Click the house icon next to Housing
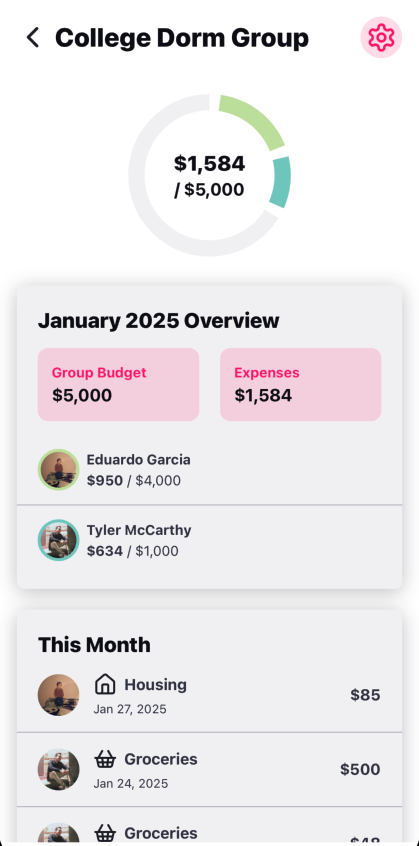The width and height of the screenshot is (419, 846). pyautogui.click(x=105, y=684)
